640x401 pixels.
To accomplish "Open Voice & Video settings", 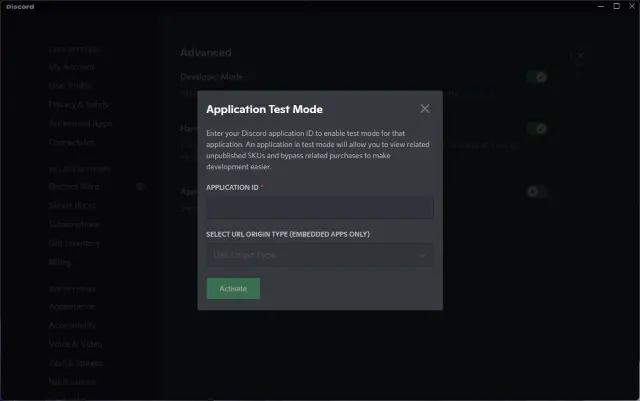I will click(76, 344).
